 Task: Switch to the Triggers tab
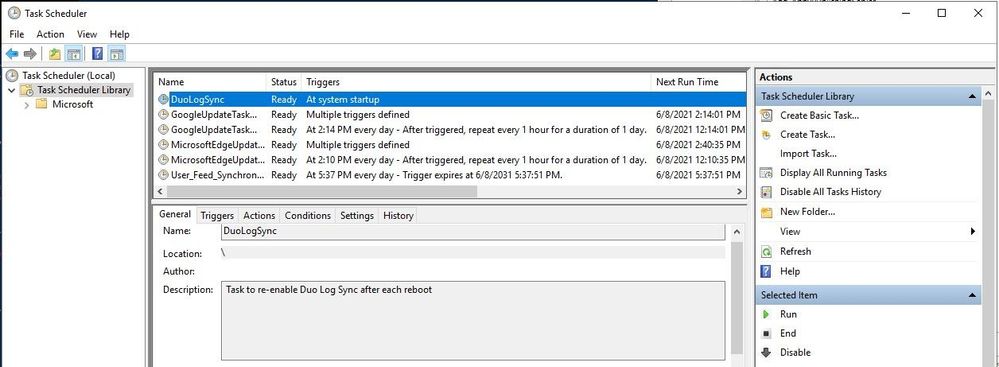pyautogui.click(x=217, y=216)
